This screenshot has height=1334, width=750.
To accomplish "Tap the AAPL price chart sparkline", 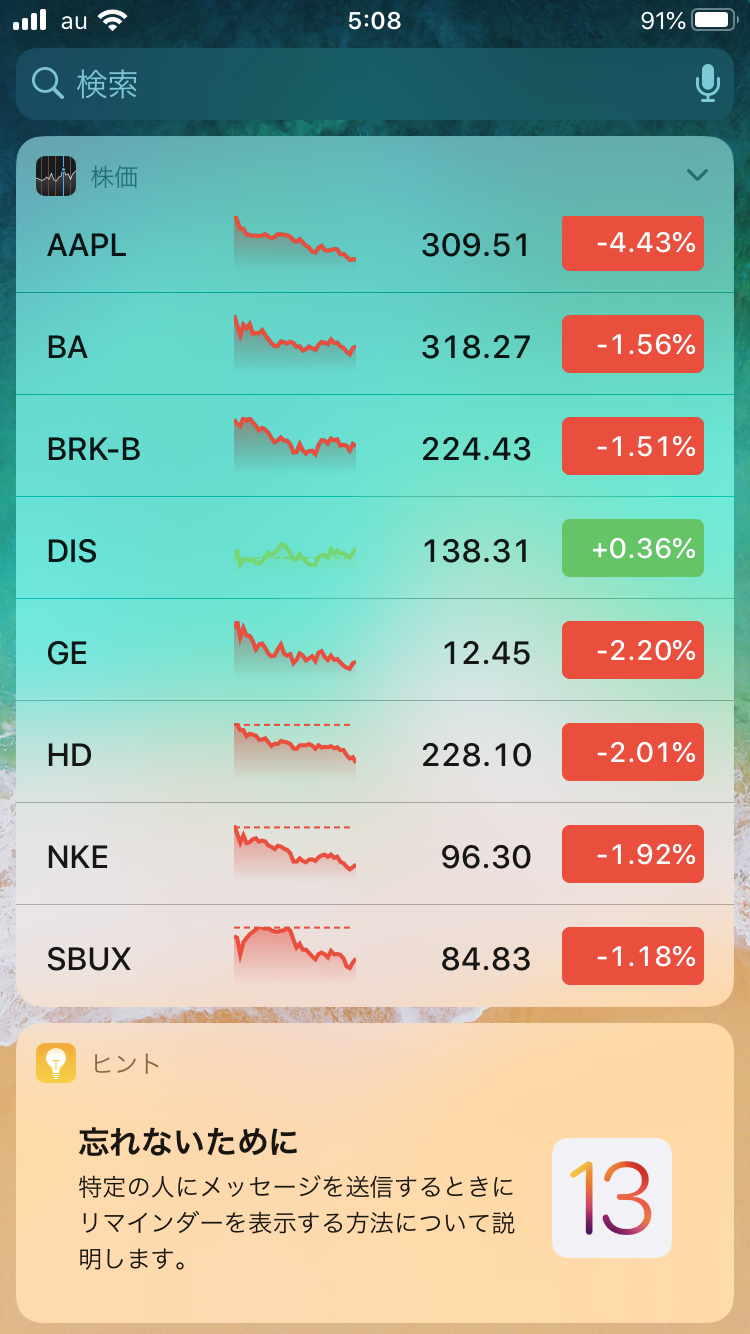I will coord(295,243).
